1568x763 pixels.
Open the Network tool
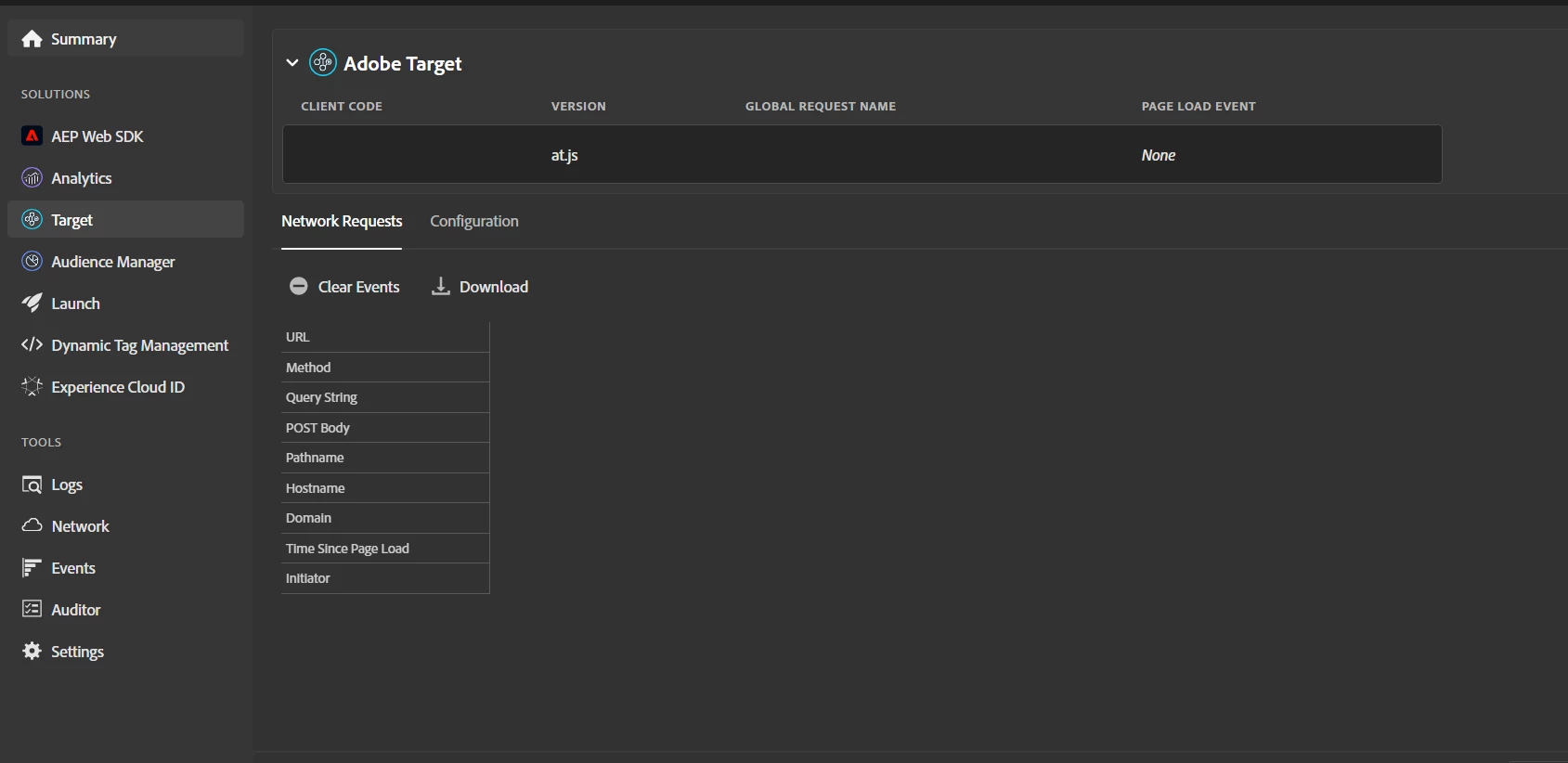pos(125,526)
